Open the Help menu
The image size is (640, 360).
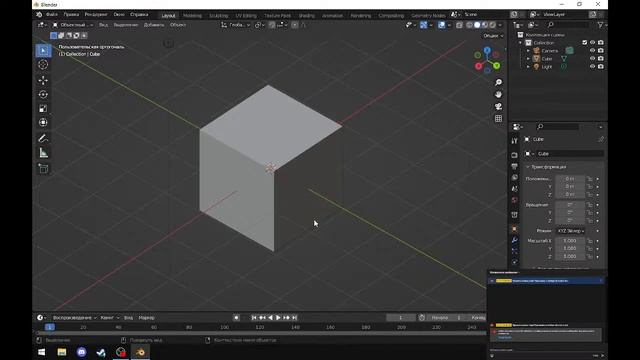(x=139, y=15)
